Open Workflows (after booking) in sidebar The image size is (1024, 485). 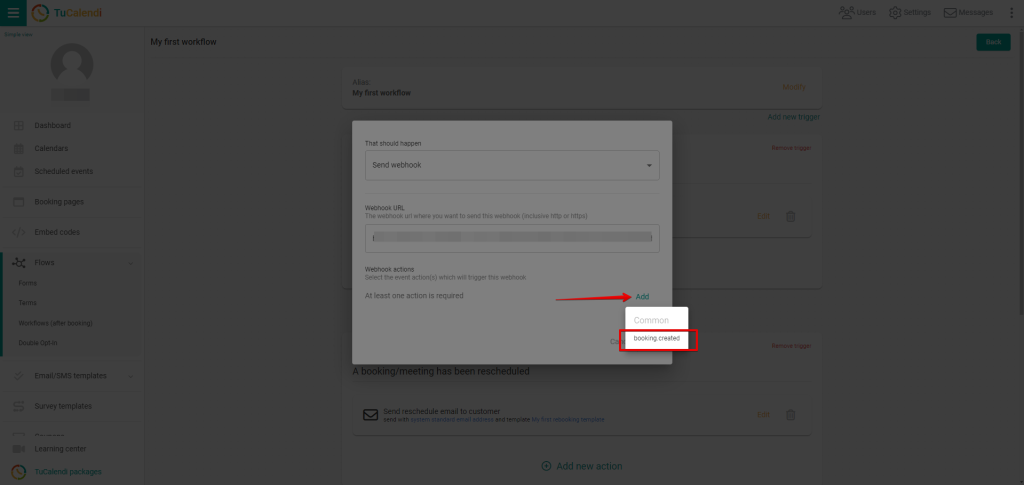[55, 323]
